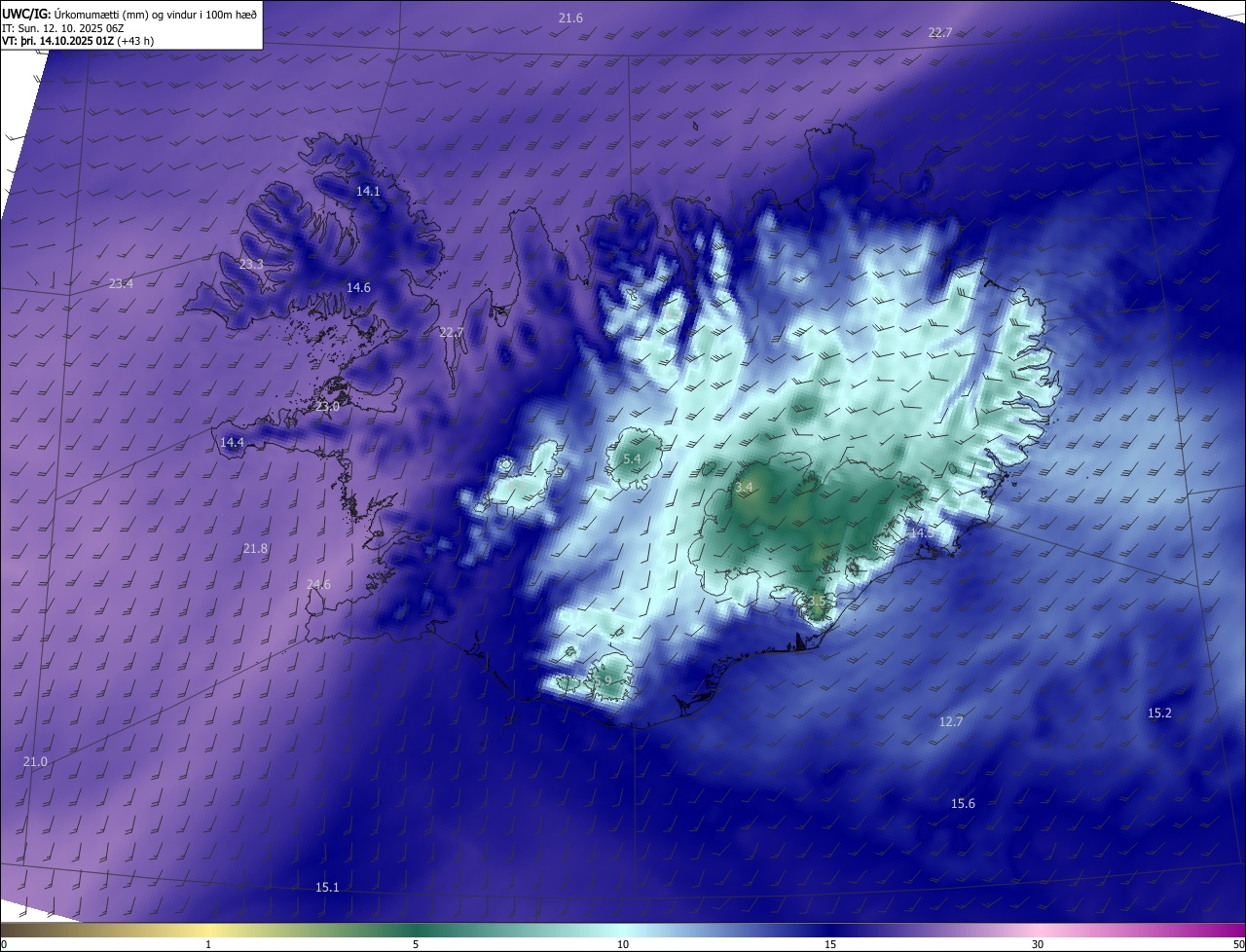Click the 23.4 value label
Viewport: 1246px width, 952px height.
tap(121, 284)
